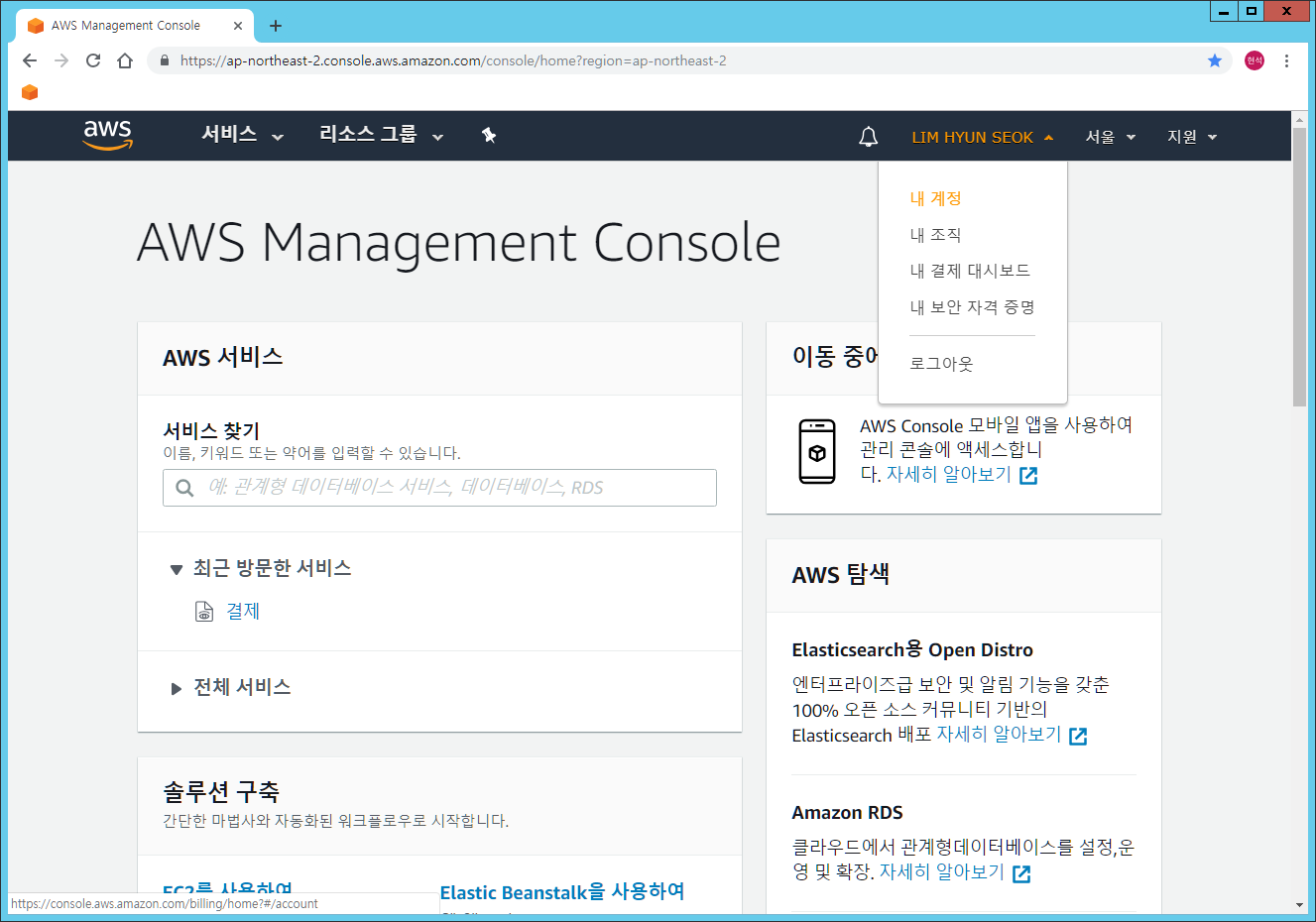Viewport: 1316px width, 922px height.
Task: Click the external link icon after mobile app 자세히 알아보기
Action: coord(1028,476)
